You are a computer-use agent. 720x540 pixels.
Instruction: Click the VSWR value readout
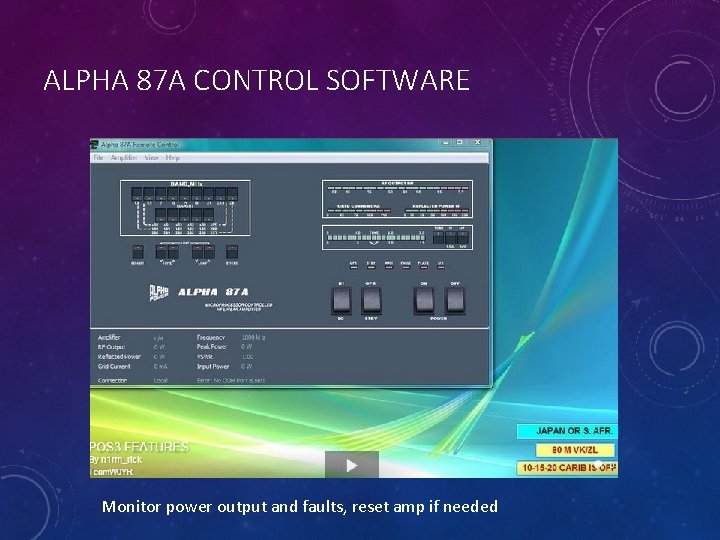coord(247,357)
